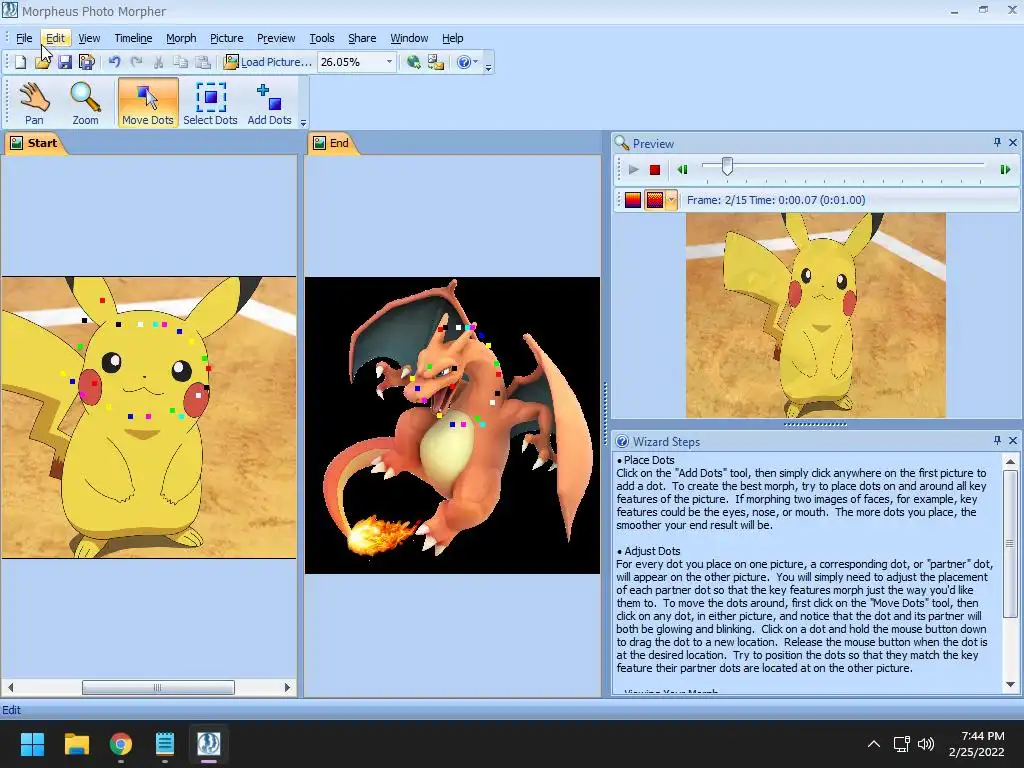Open the Tools menu

click(x=322, y=38)
